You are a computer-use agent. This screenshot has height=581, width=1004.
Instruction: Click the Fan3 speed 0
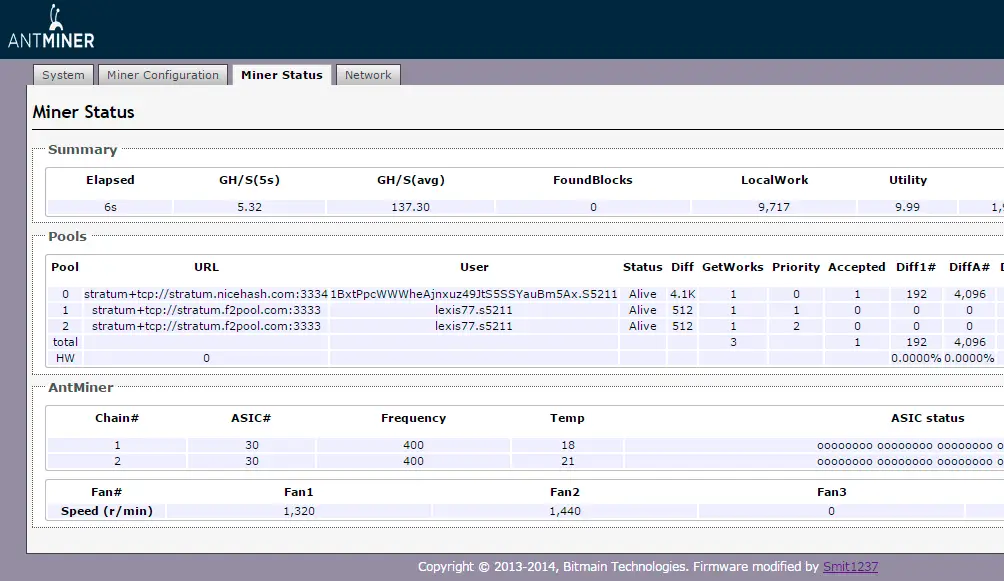click(831, 511)
